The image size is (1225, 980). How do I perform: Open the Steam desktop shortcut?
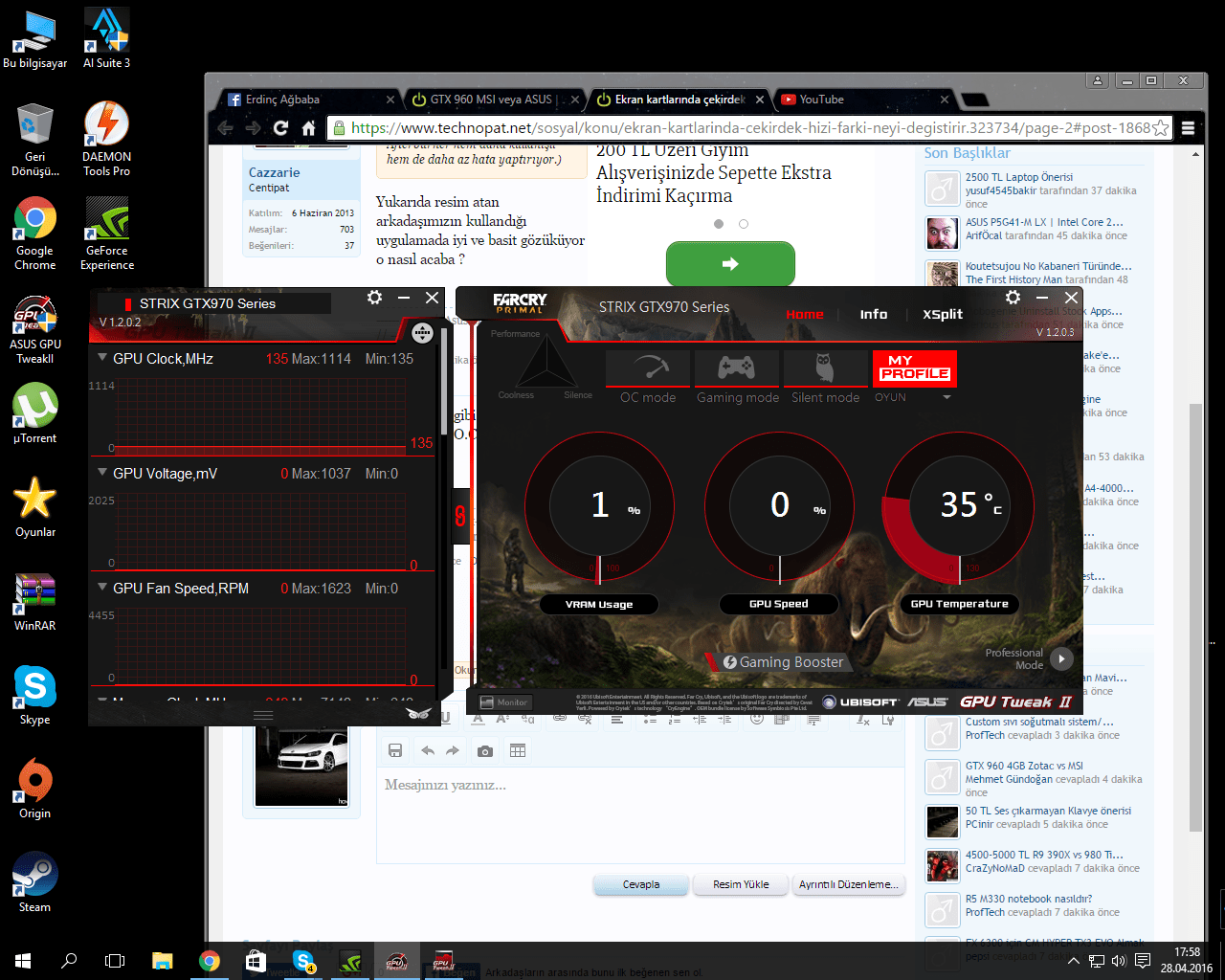(34, 881)
